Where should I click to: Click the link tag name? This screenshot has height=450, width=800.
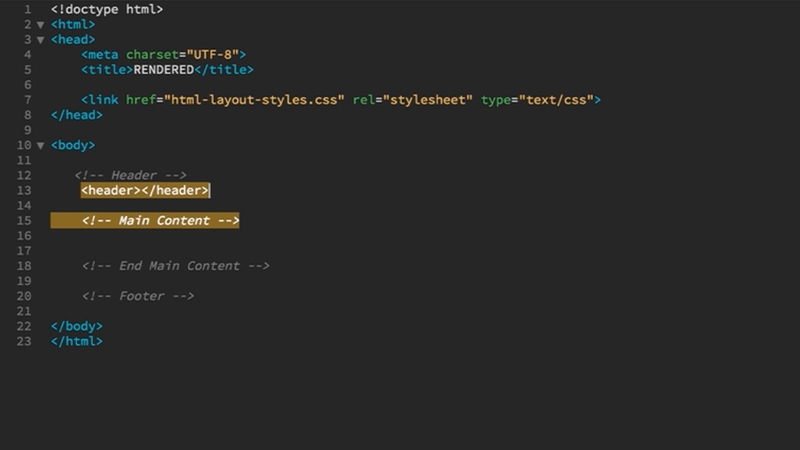[103, 100]
